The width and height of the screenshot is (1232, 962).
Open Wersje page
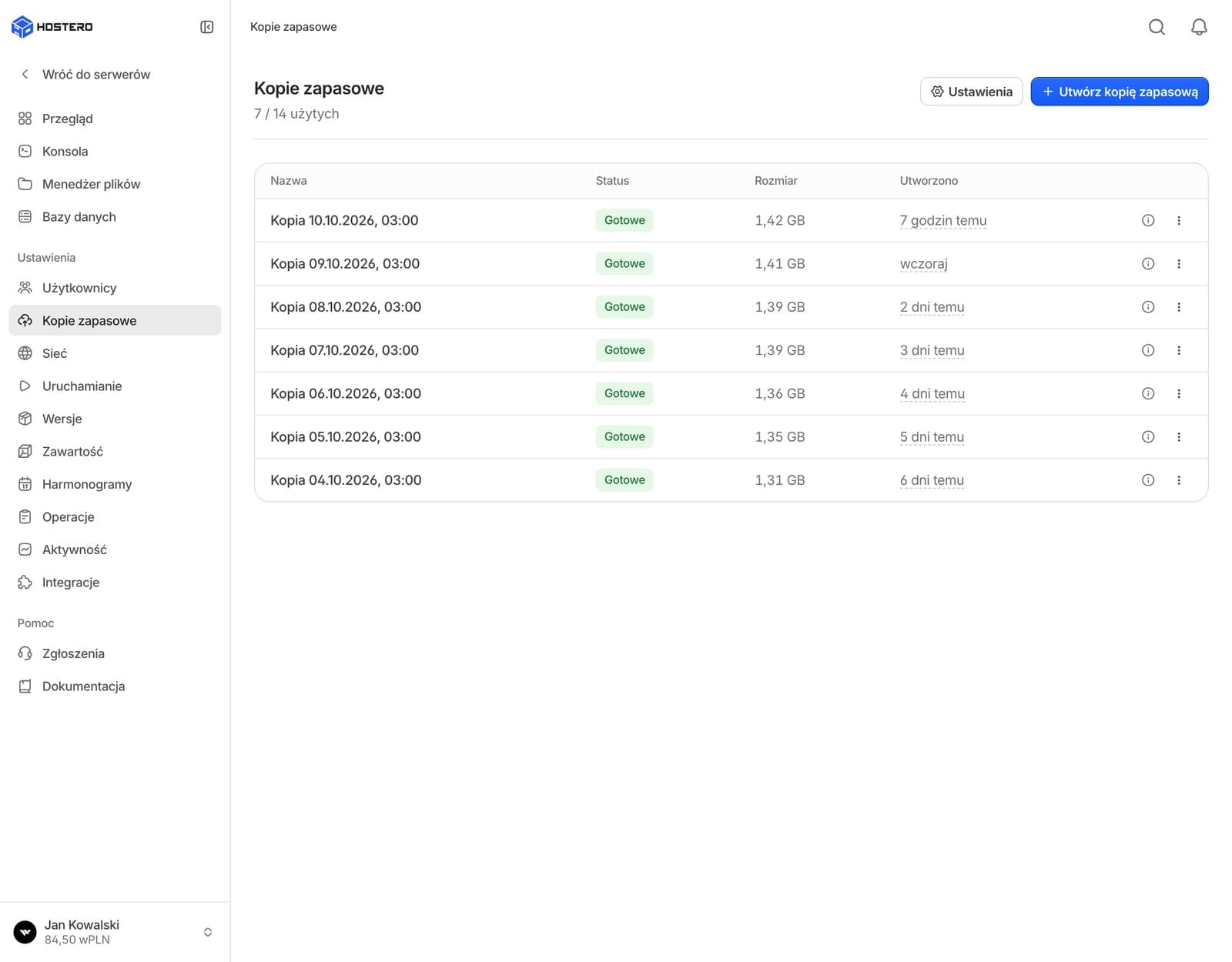pos(115,419)
